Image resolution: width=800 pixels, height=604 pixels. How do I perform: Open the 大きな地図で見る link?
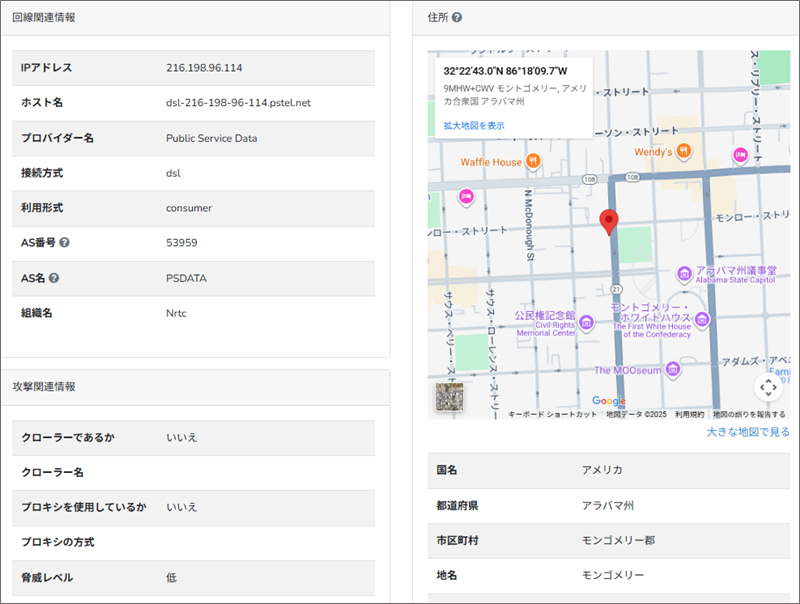pos(747,432)
